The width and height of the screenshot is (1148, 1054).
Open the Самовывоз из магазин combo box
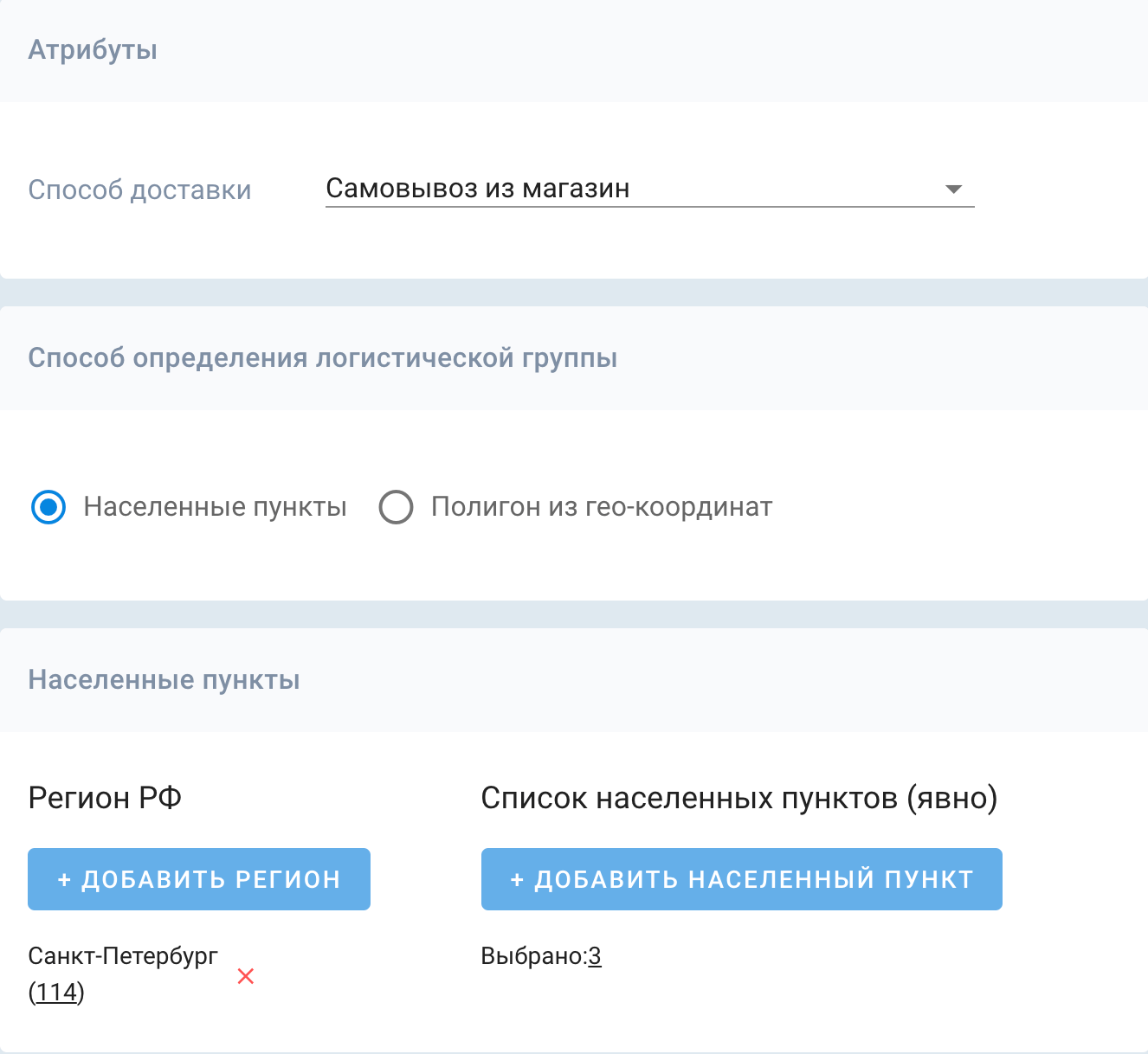pyautogui.click(x=632, y=189)
